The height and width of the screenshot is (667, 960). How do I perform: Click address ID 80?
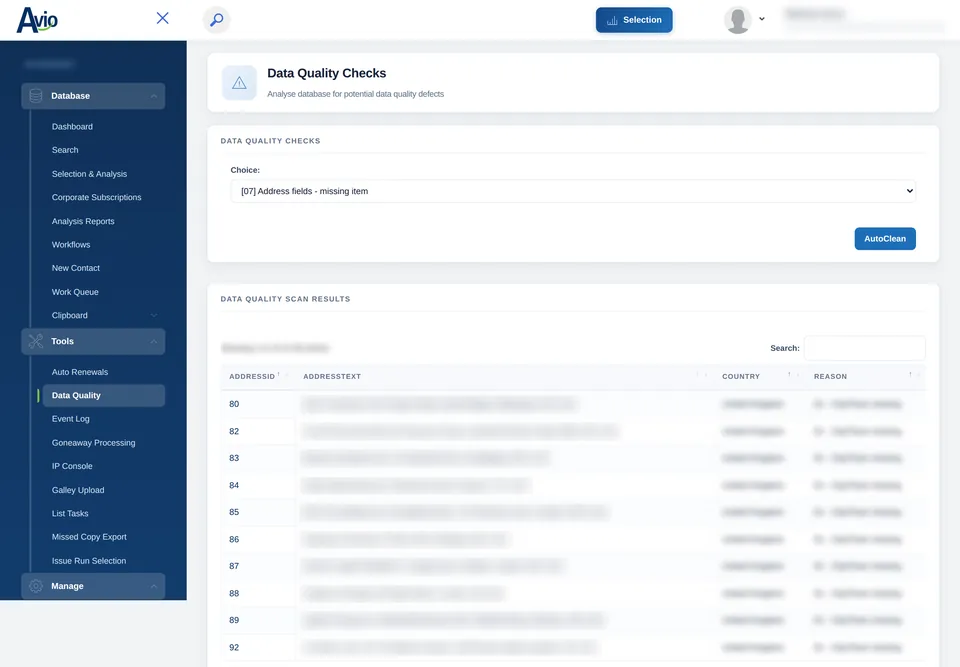(234, 404)
